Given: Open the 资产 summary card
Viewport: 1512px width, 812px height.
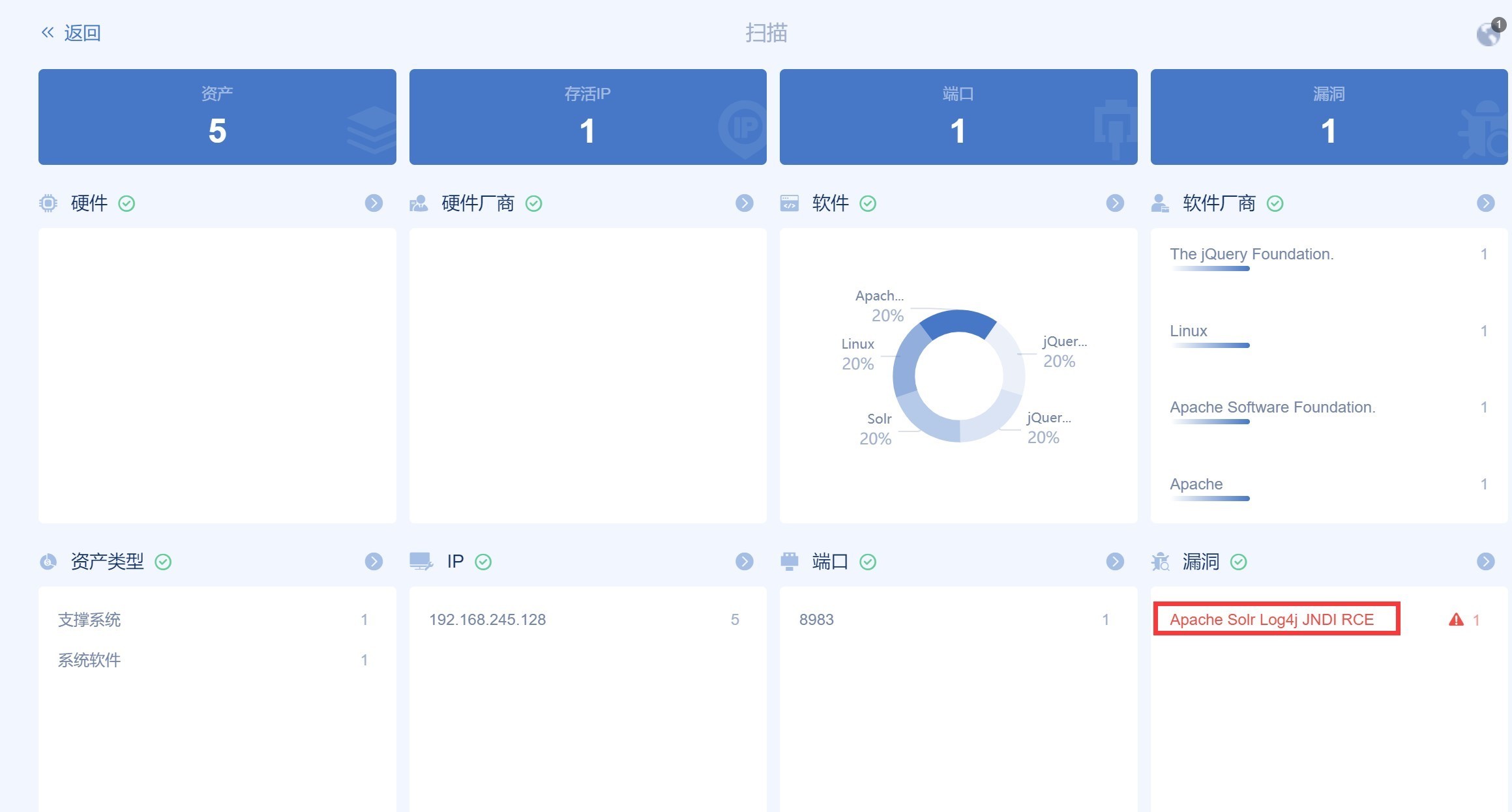Looking at the screenshot, I should pos(217,117).
